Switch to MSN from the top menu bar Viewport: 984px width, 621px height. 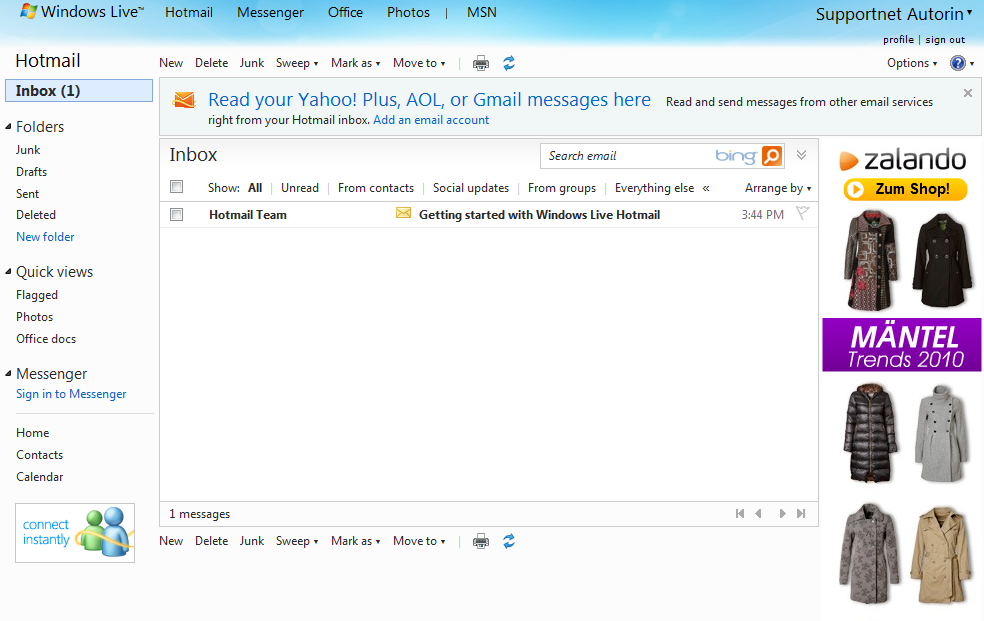click(x=481, y=12)
